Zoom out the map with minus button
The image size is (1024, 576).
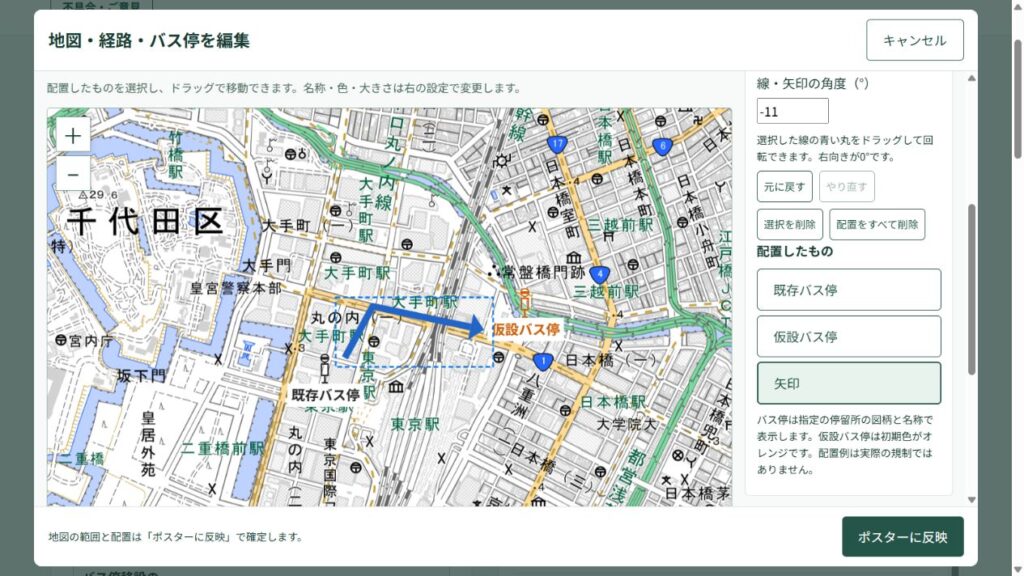click(72, 174)
